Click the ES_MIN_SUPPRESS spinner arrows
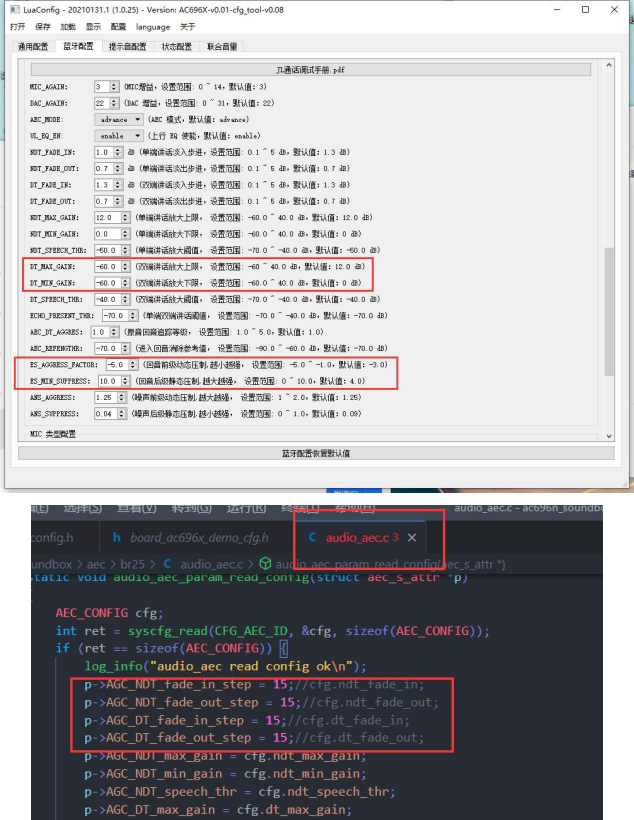Viewport: 634px width, 820px height. click(126, 381)
